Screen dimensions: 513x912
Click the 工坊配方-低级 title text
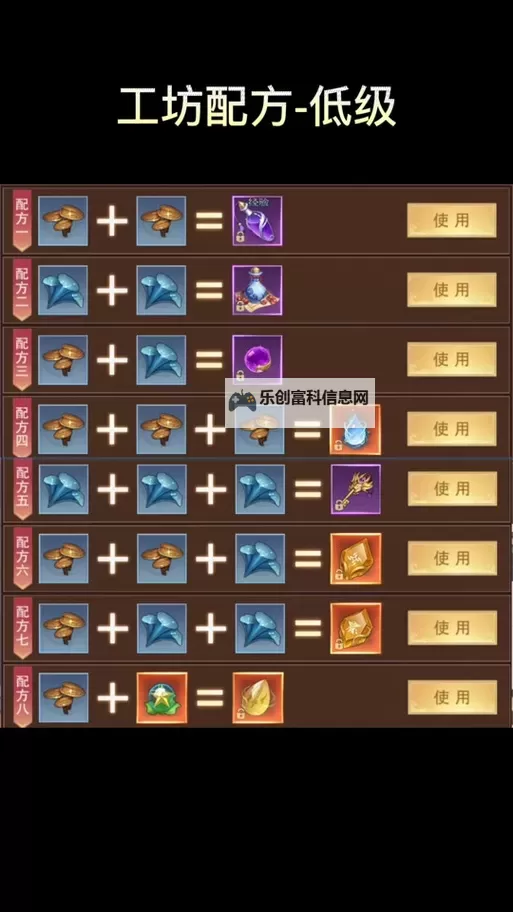click(256, 108)
